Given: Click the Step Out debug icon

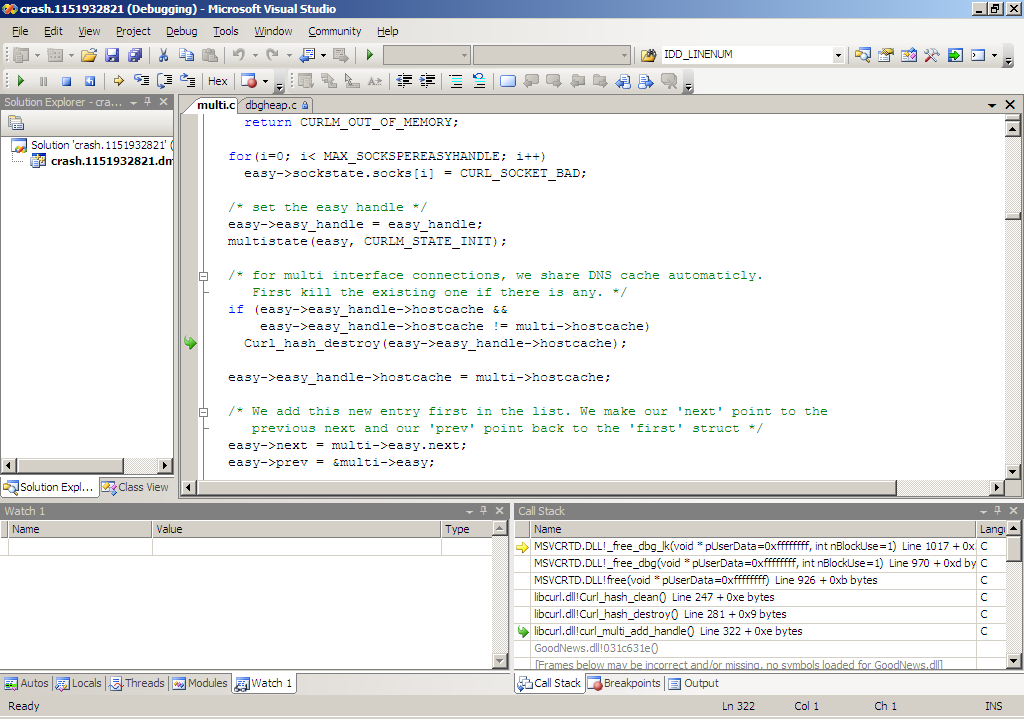Looking at the screenshot, I should pos(187,81).
